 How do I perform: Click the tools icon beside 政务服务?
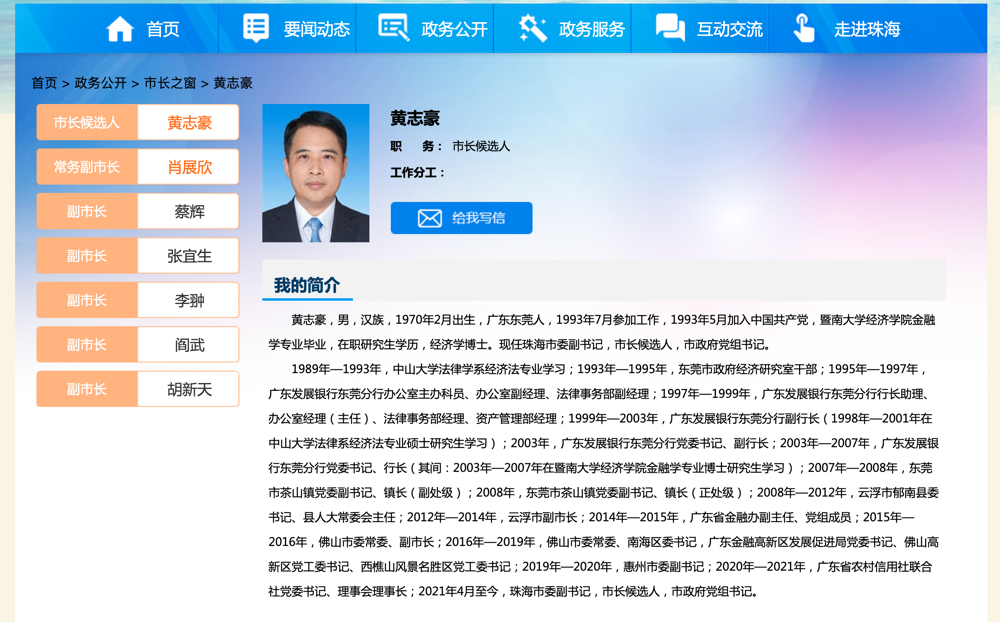coord(532,28)
